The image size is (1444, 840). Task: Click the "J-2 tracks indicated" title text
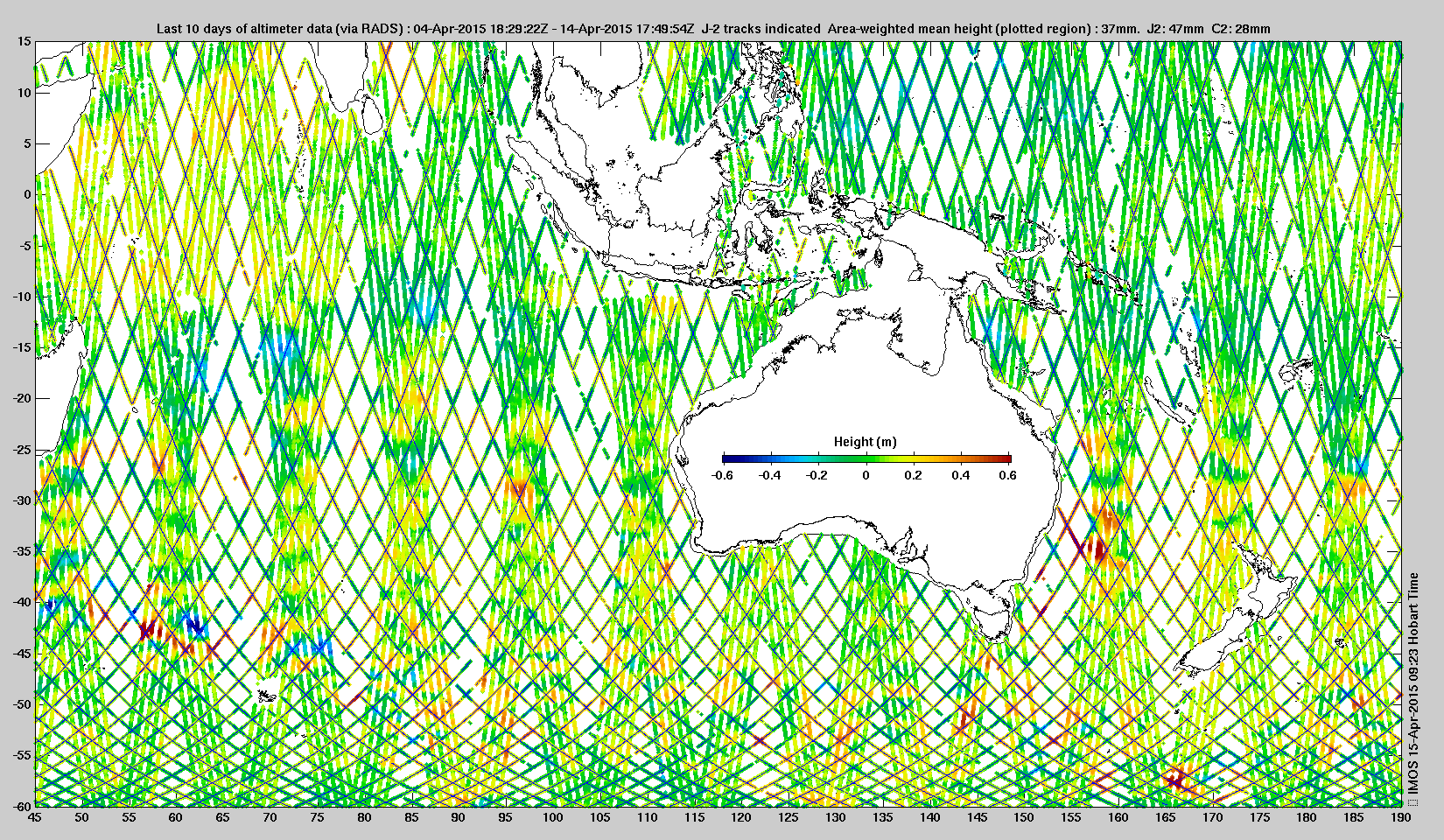pos(761,29)
